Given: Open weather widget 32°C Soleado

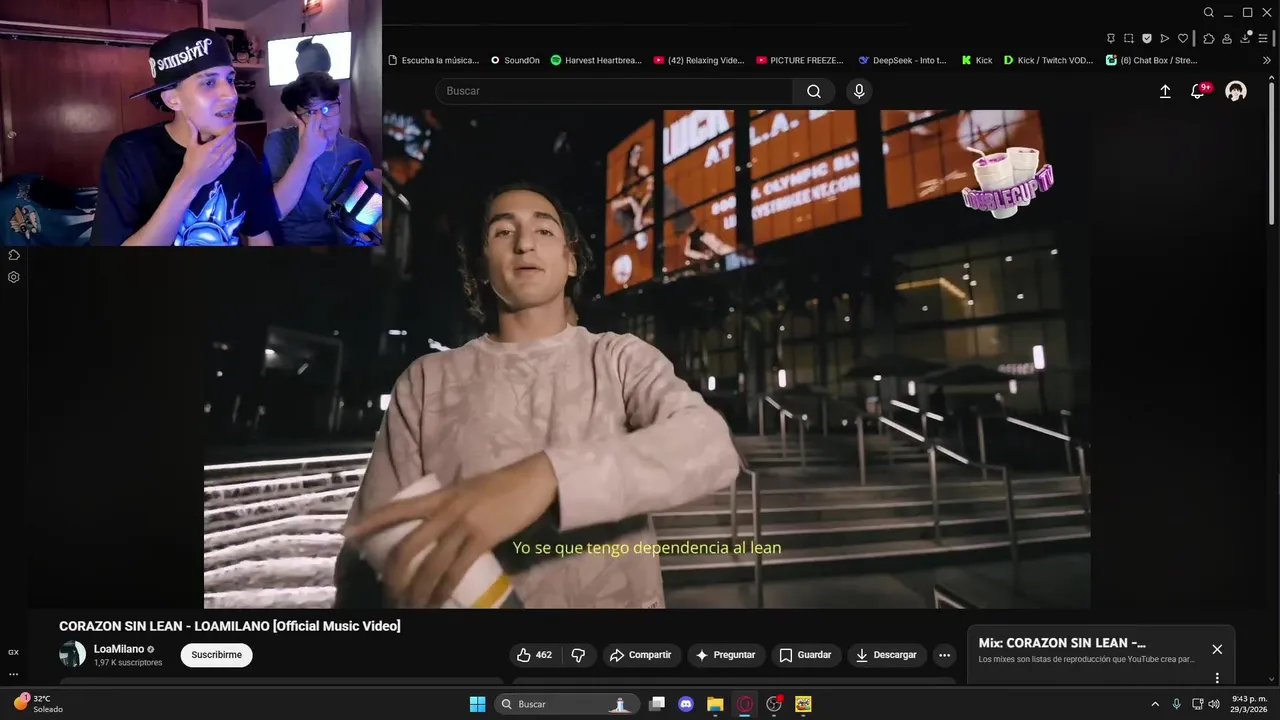Looking at the screenshot, I should click(x=40, y=704).
